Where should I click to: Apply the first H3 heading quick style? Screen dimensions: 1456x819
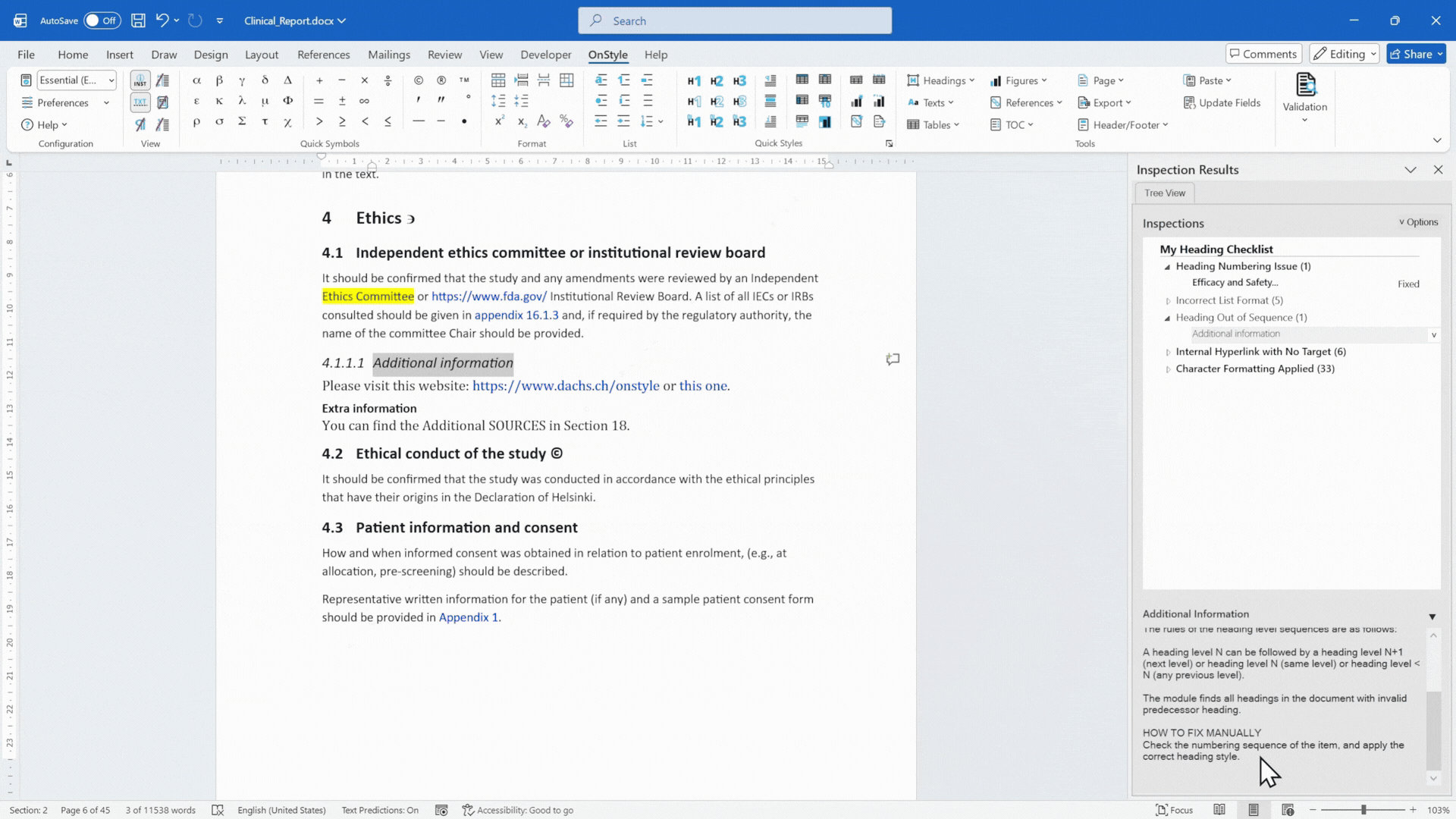(739, 80)
